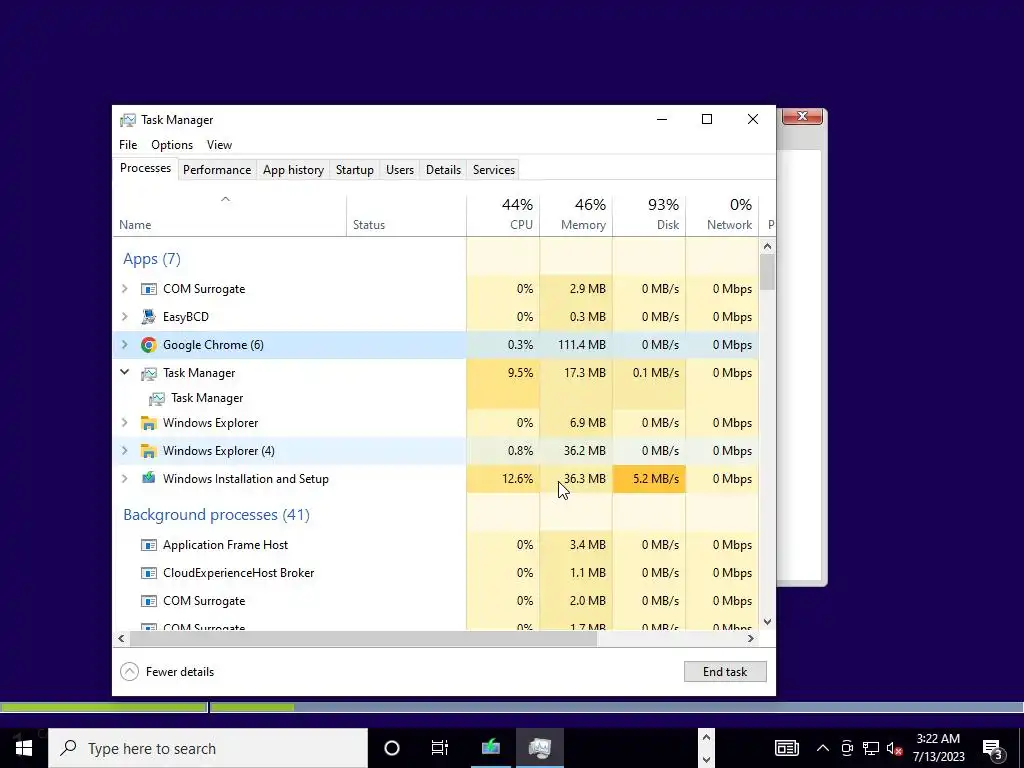1024x768 pixels.
Task: Collapse the Task Manager process group
Action: coord(125,372)
